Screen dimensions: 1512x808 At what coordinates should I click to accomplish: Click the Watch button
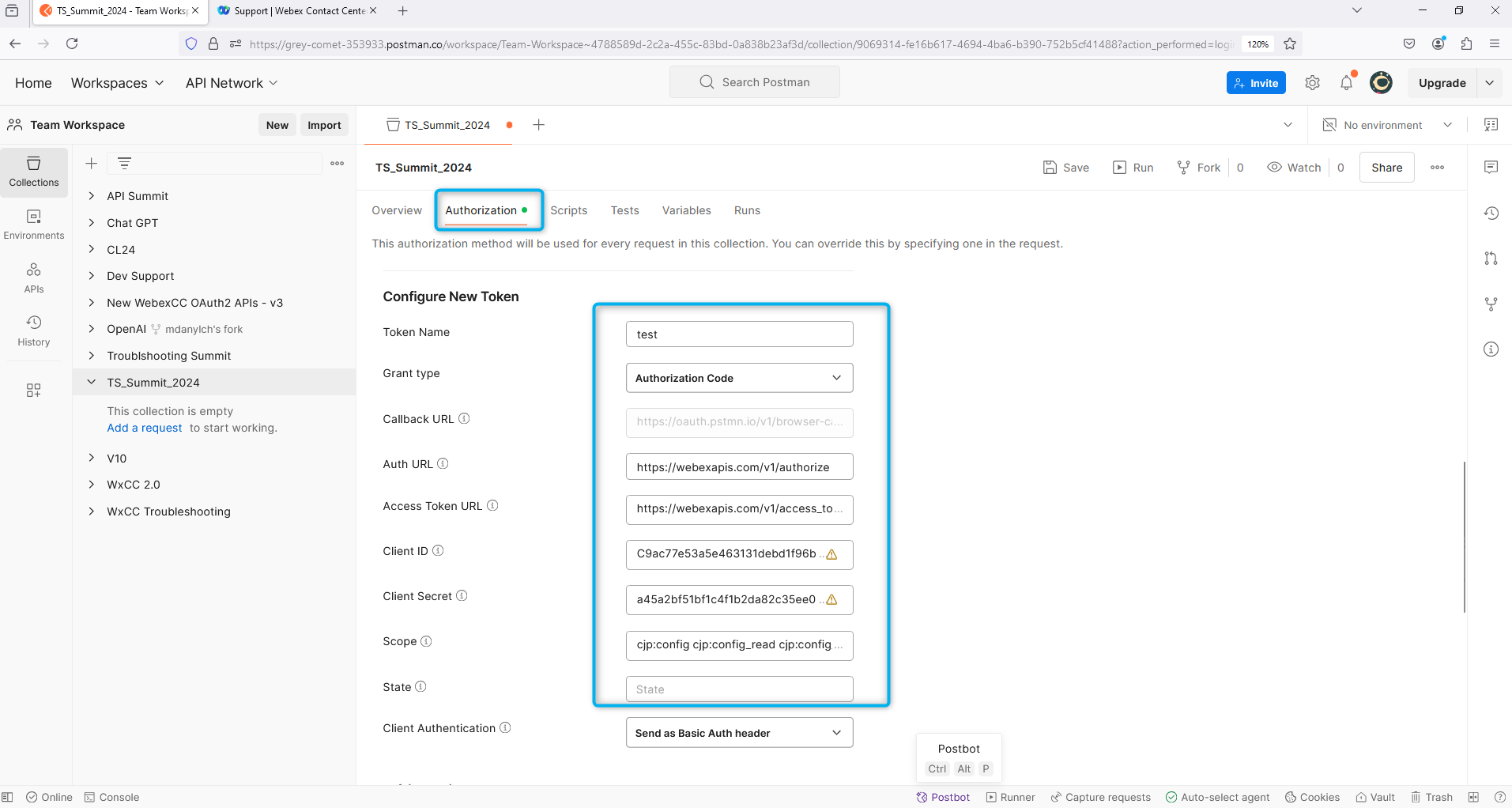pos(1294,168)
